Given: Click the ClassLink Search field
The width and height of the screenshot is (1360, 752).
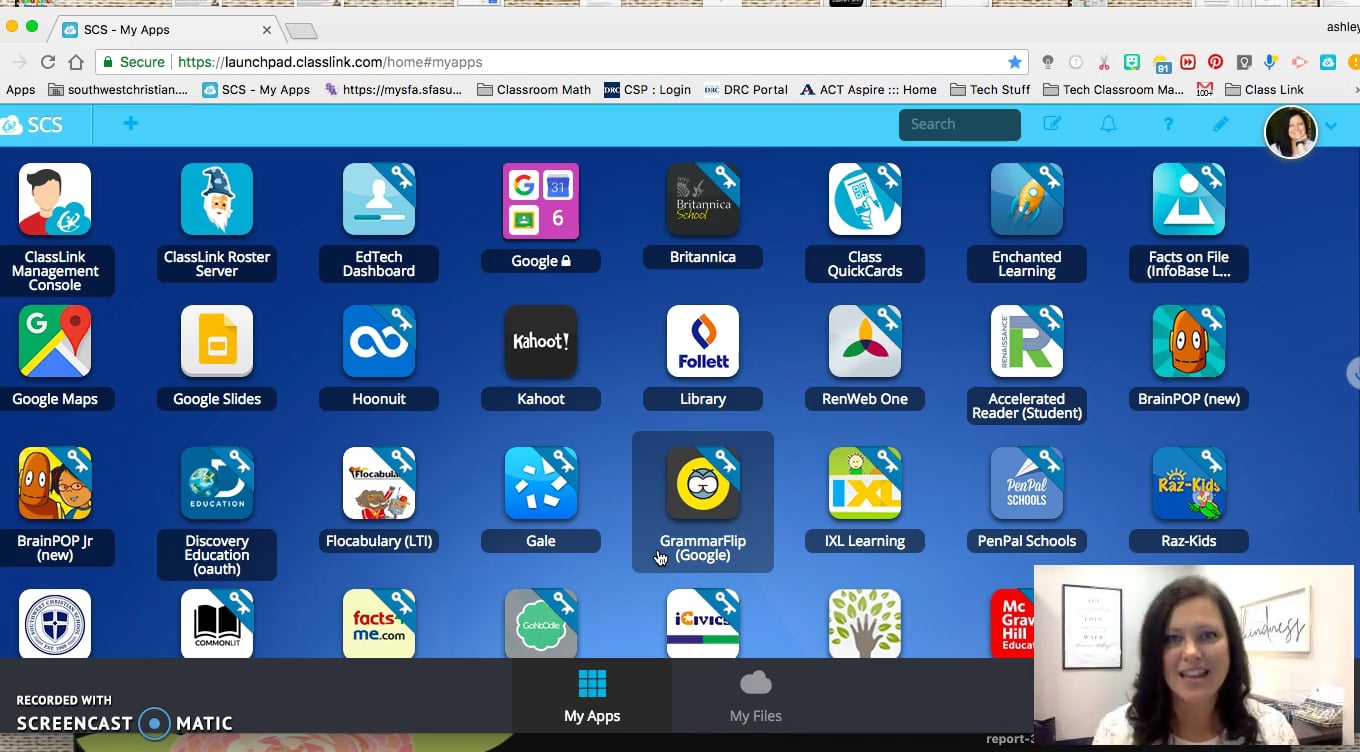Looking at the screenshot, I should click(x=960, y=124).
